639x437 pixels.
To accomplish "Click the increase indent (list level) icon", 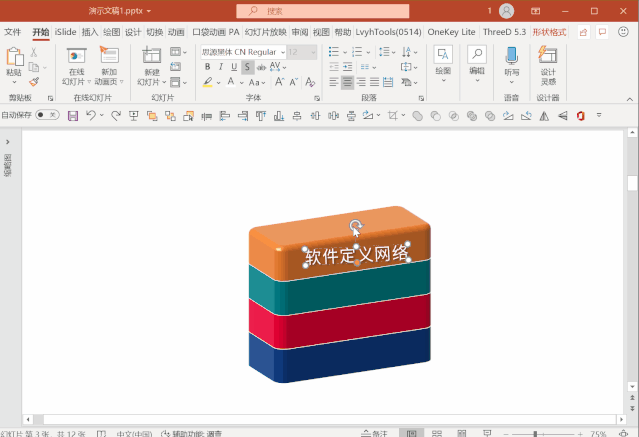I will coord(347,66).
